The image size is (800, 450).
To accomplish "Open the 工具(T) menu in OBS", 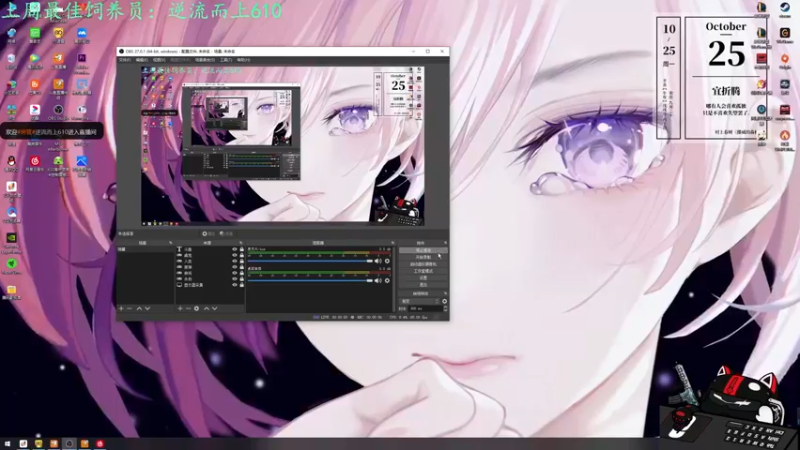I will coord(226,60).
